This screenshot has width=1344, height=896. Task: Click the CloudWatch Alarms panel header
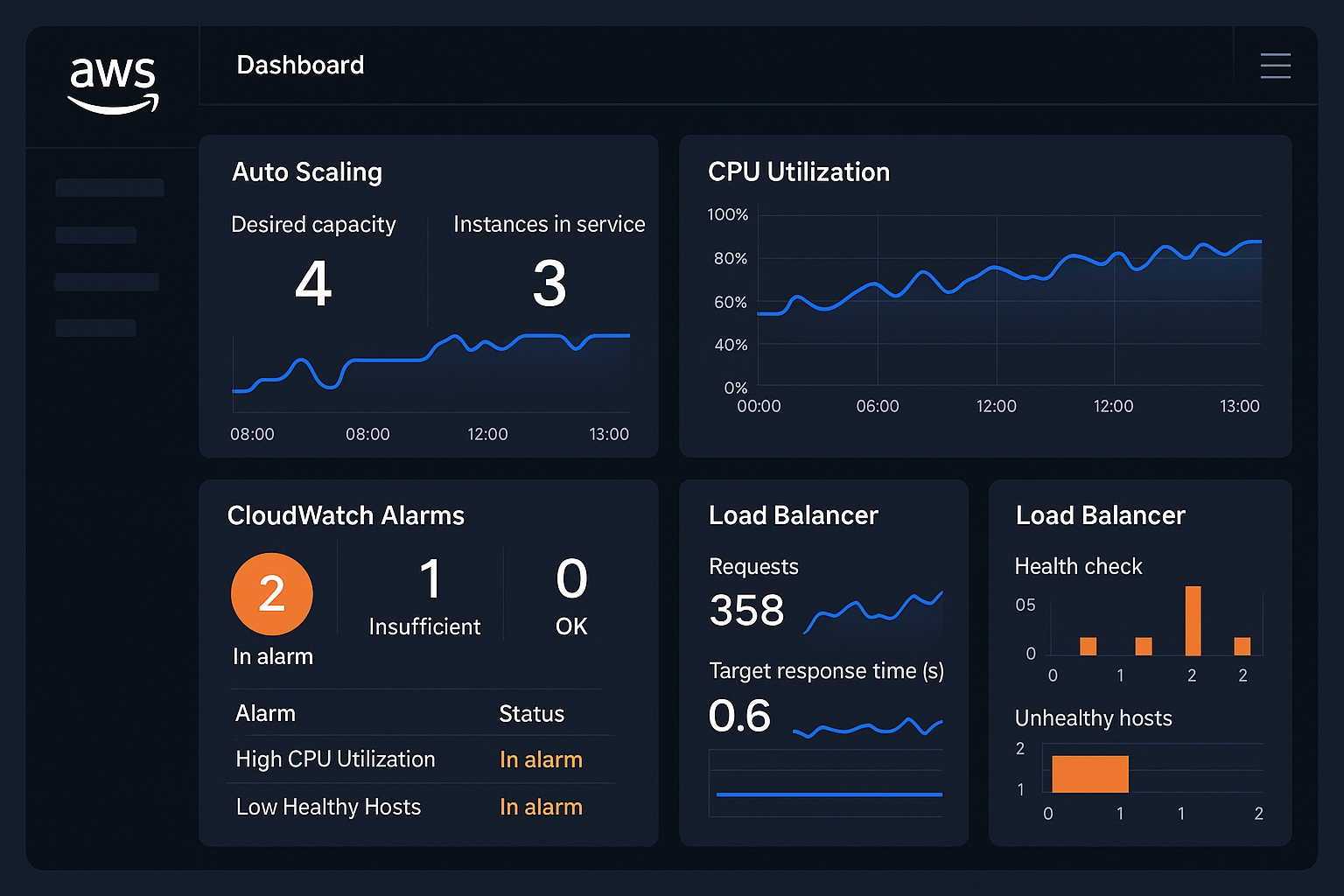[346, 515]
